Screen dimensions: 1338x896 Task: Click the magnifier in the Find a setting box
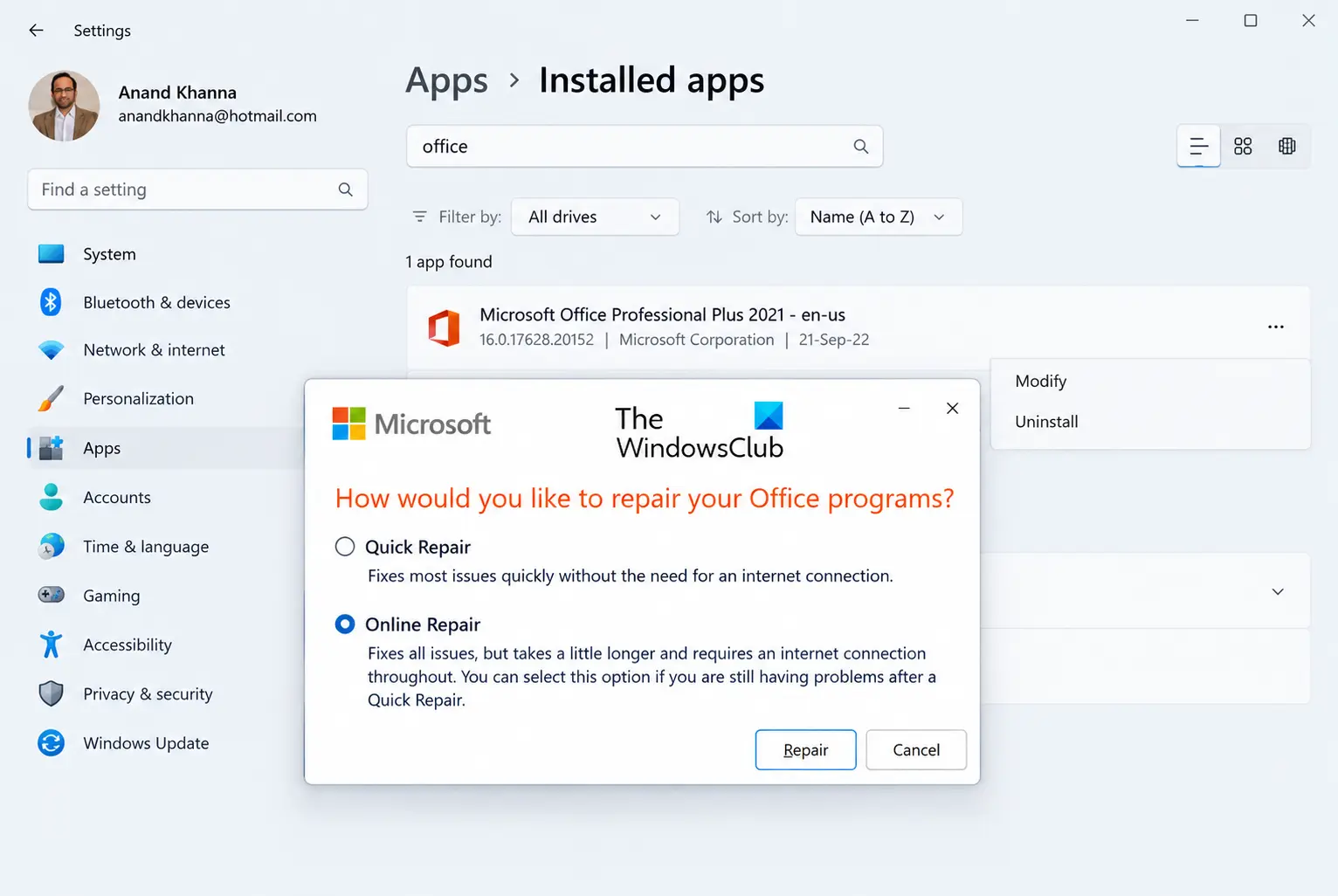click(346, 190)
